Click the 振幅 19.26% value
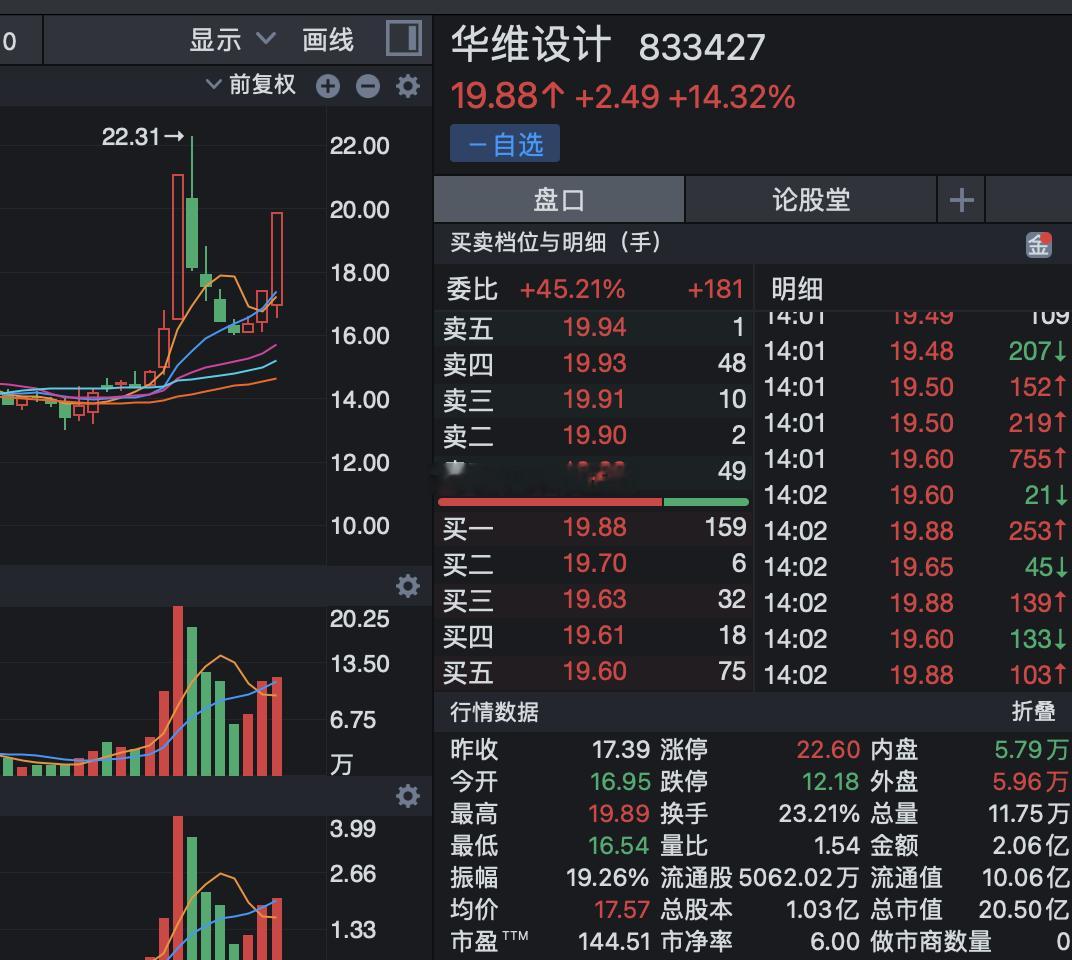Image resolution: width=1072 pixels, height=960 pixels. (607, 877)
